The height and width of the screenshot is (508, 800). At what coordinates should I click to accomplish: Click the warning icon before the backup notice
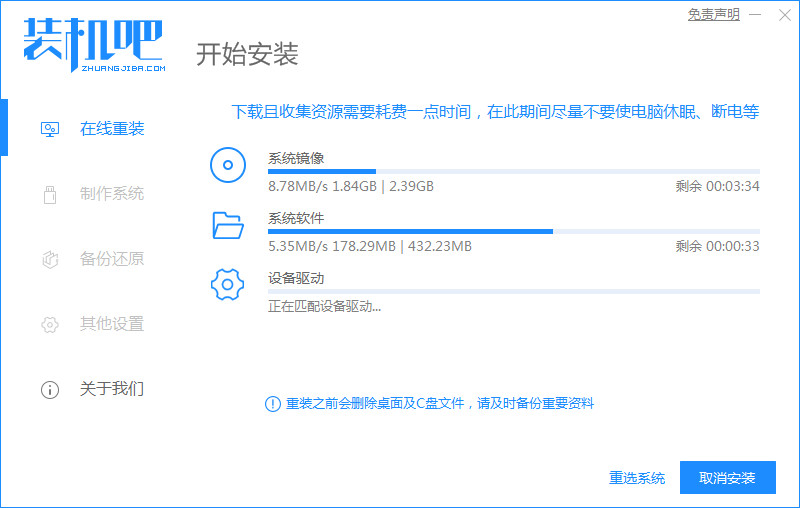click(x=272, y=404)
